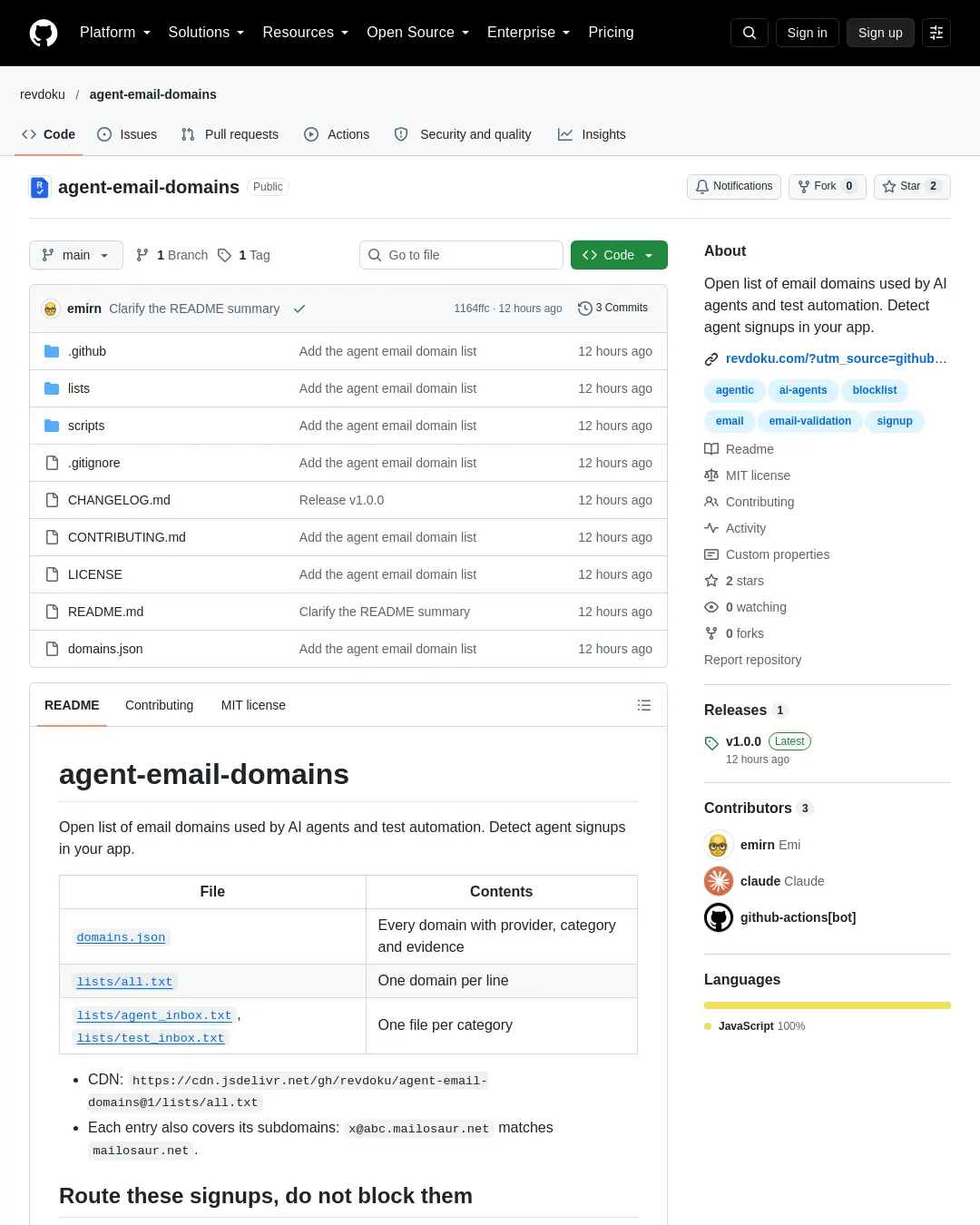Open README.md file name
Screen dimensions: 980x1225
click(x=105, y=612)
